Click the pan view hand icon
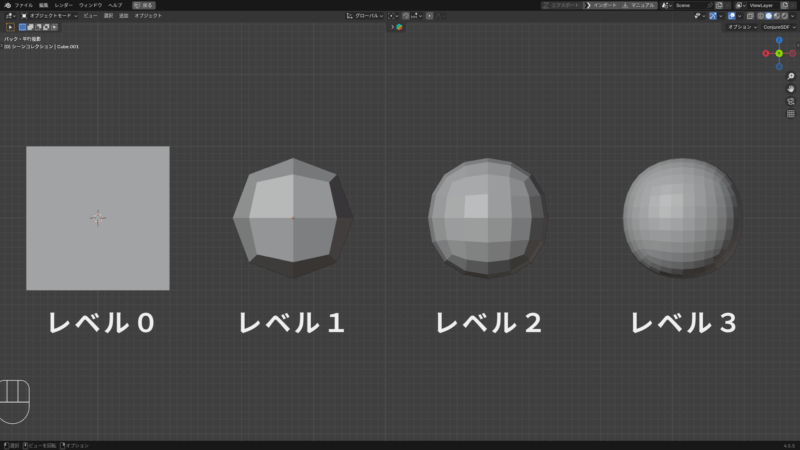Viewport: 800px width, 450px height. (x=790, y=88)
